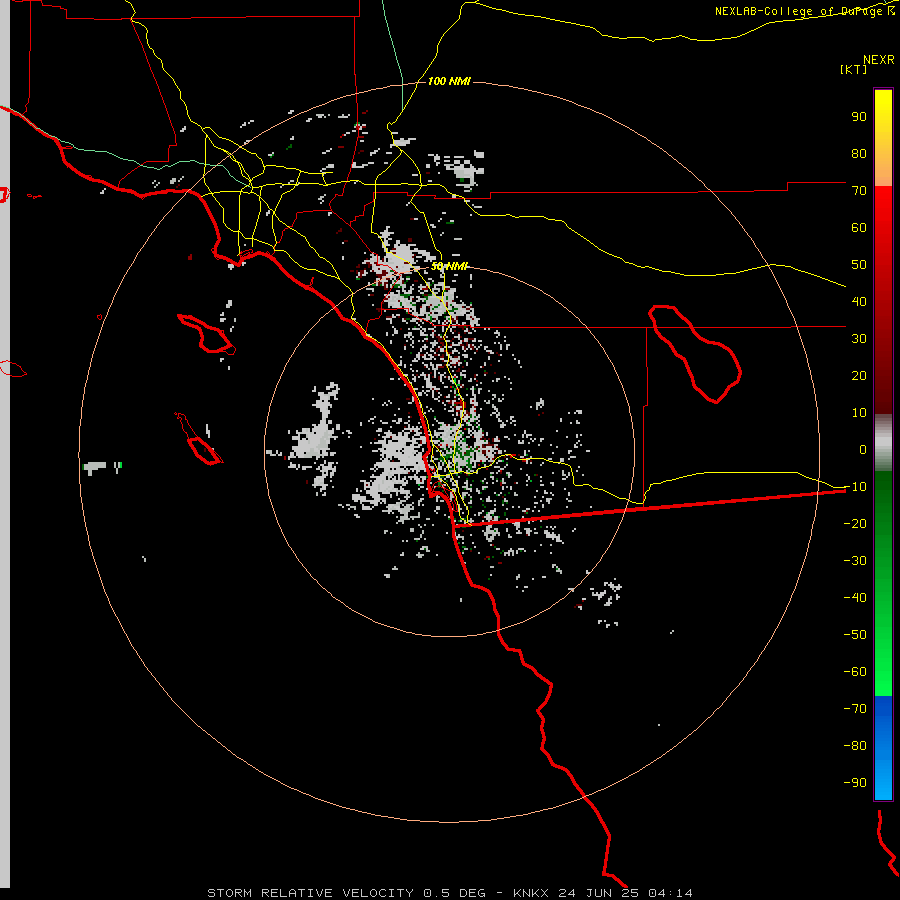Viewport: 900px width, 900px height.
Task: Click the KNKX station identifier in caption
Action: (x=530, y=893)
